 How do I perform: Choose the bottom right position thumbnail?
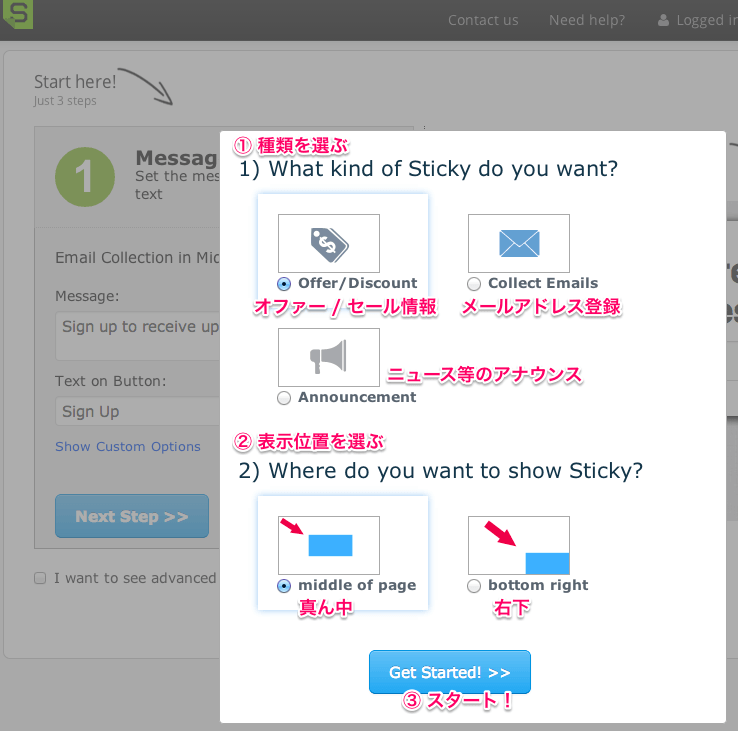519,545
